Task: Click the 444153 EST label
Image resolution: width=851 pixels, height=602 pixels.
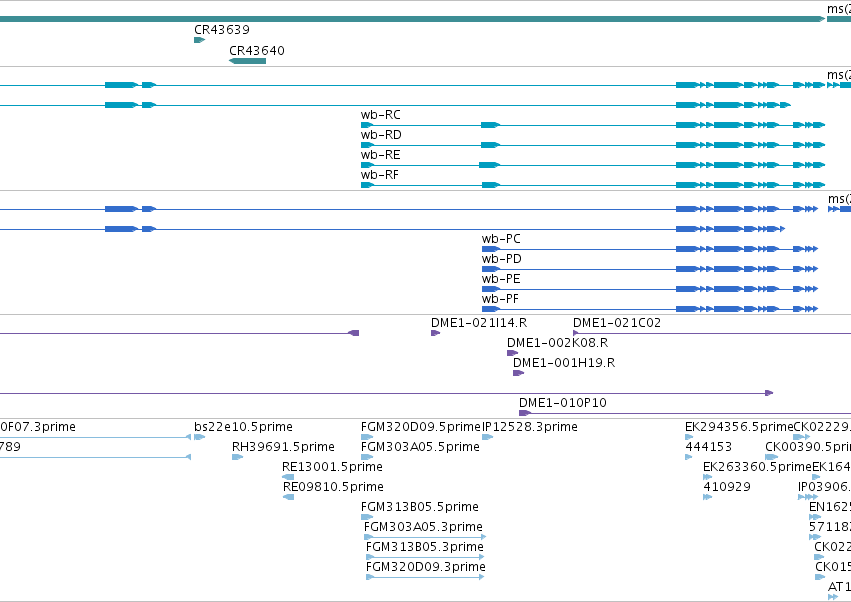Action: pyautogui.click(x=708, y=447)
